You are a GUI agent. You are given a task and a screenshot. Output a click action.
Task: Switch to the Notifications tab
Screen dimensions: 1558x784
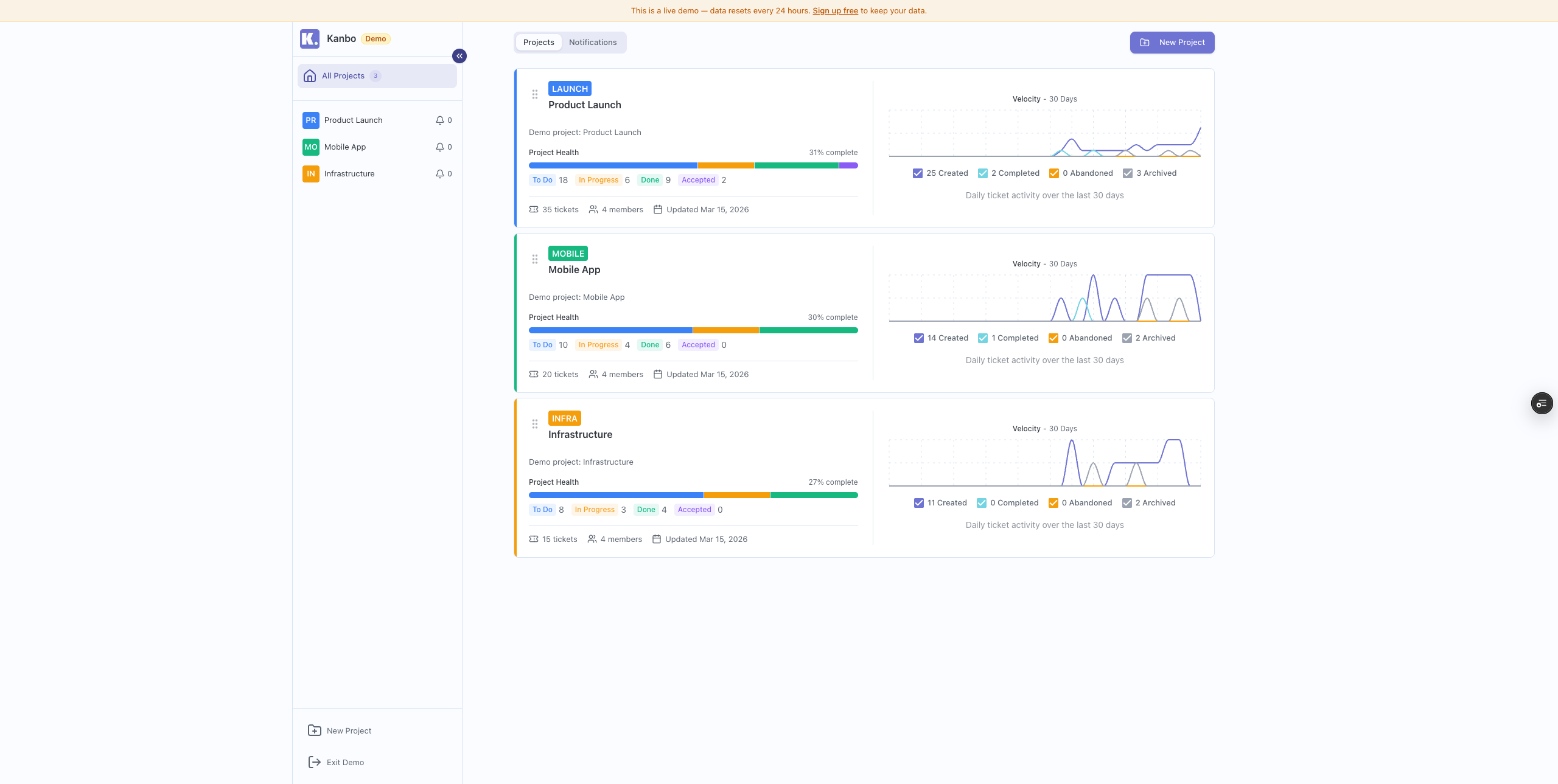point(593,42)
